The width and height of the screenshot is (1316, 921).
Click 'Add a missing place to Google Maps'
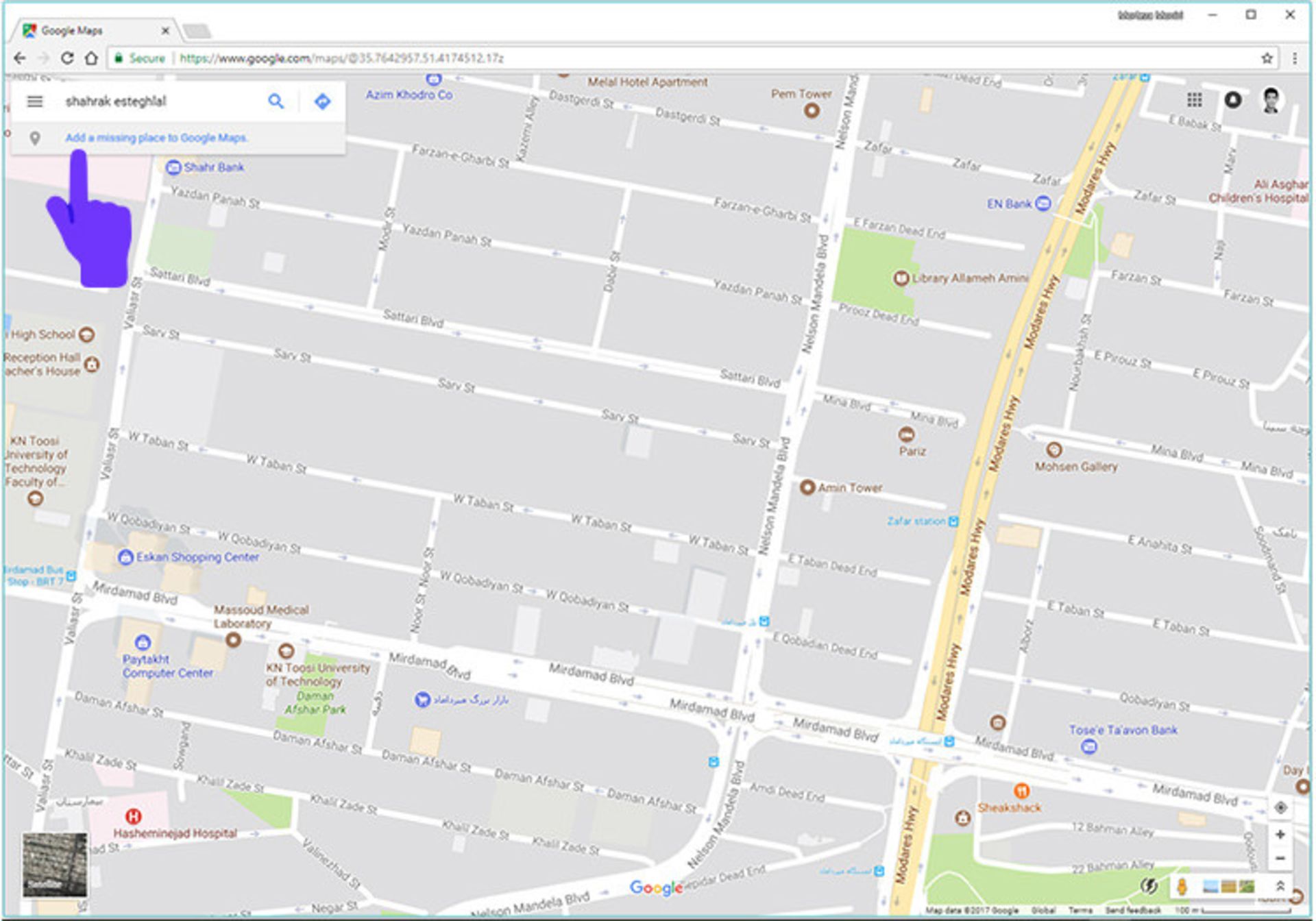pos(156,138)
